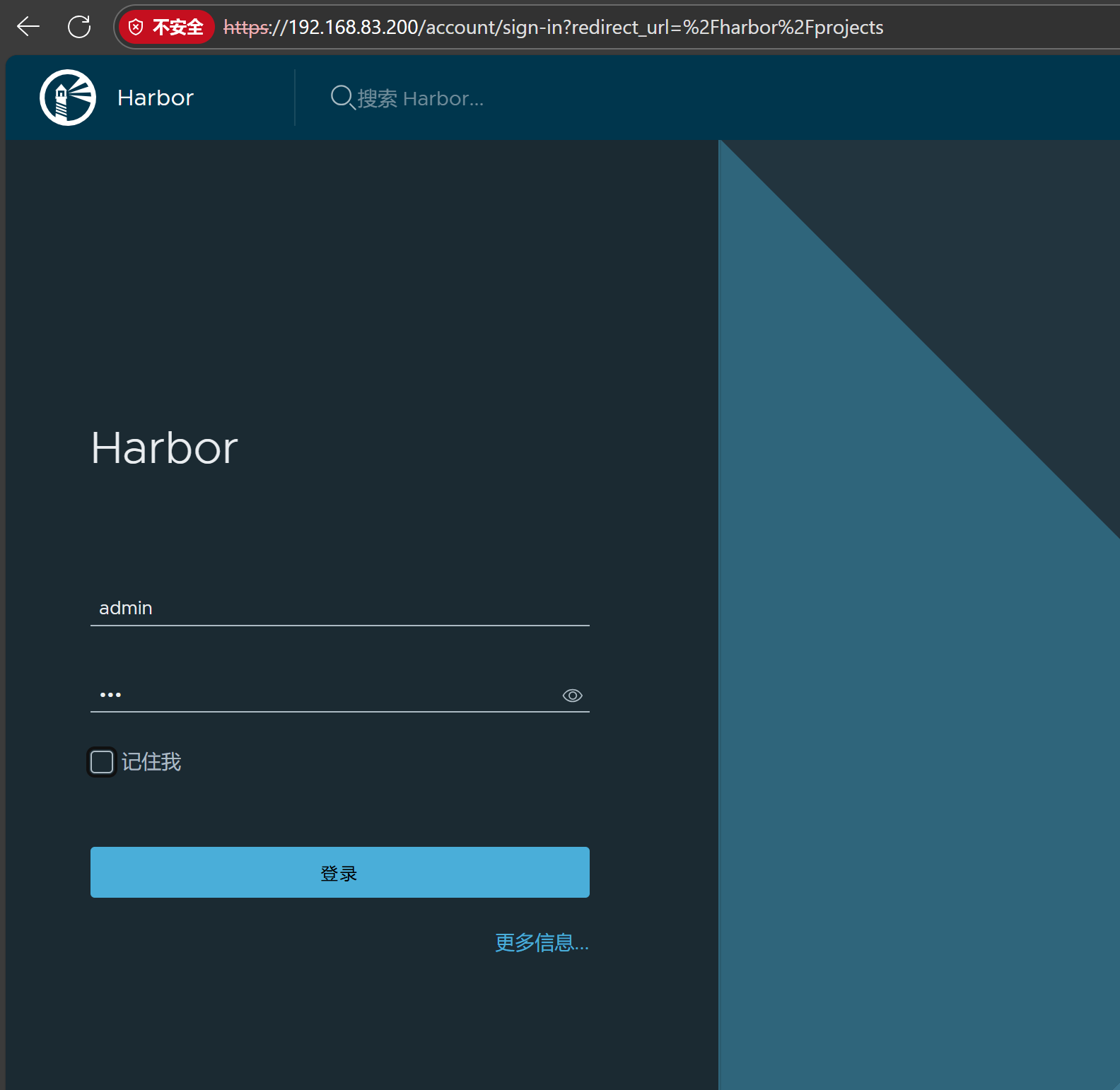Show password with the eye icon

(572, 696)
